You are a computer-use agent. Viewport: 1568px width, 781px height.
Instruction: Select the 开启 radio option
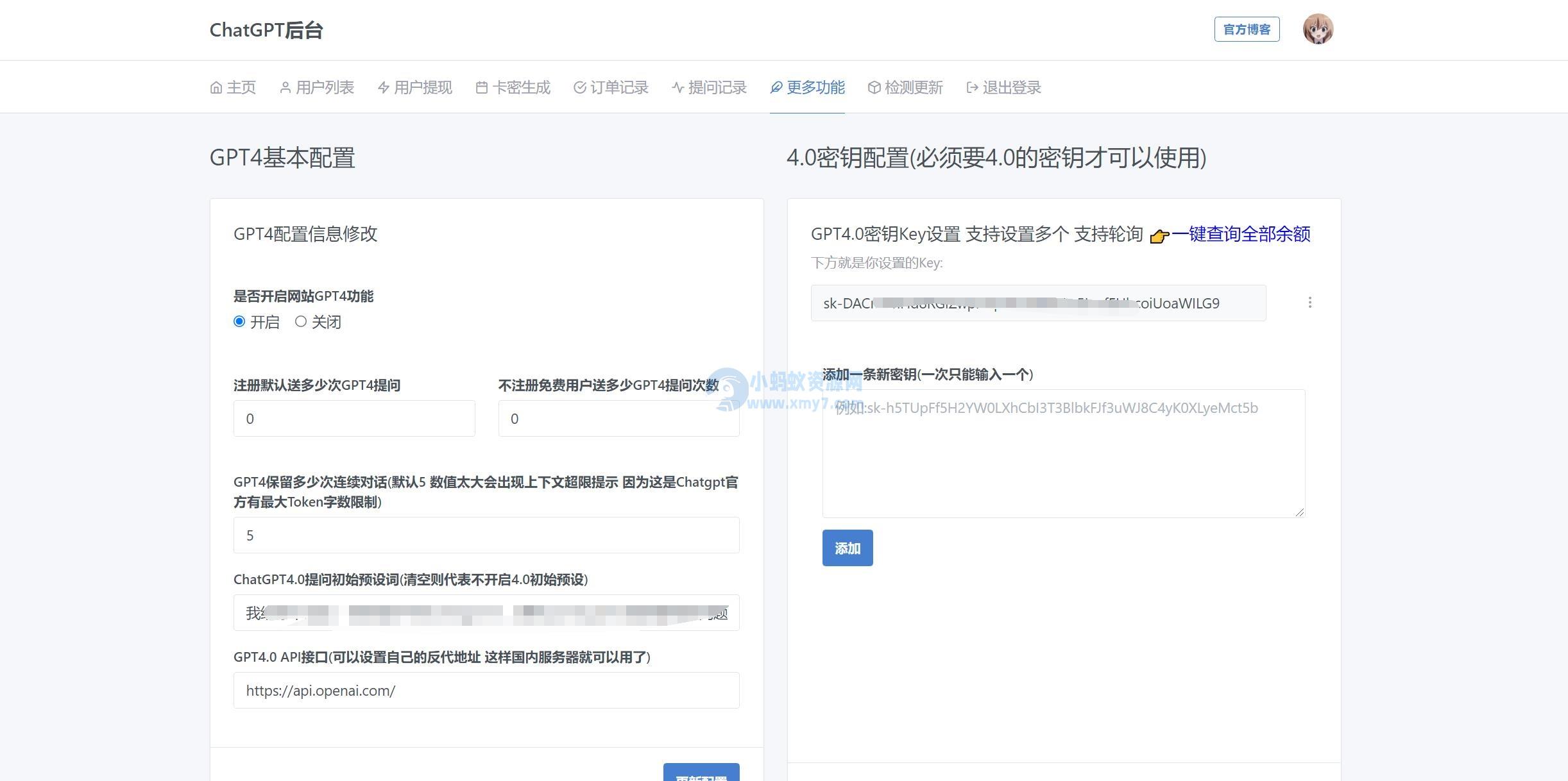pyautogui.click(x=239, y=321)
